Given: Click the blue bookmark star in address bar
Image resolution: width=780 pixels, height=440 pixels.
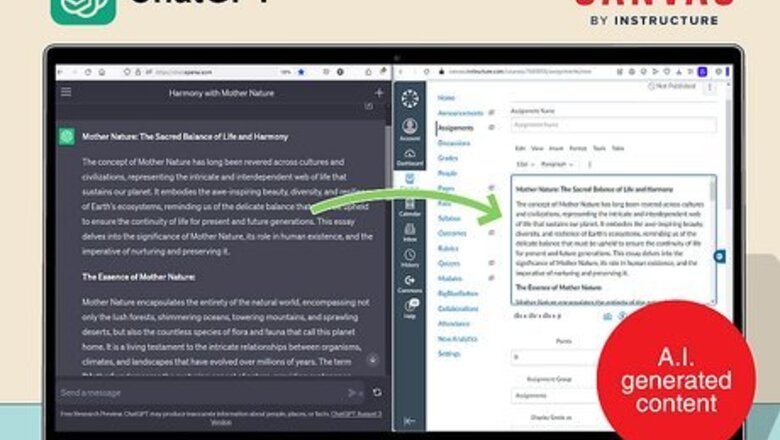Looking at the screenshot, I should [301, 72].
